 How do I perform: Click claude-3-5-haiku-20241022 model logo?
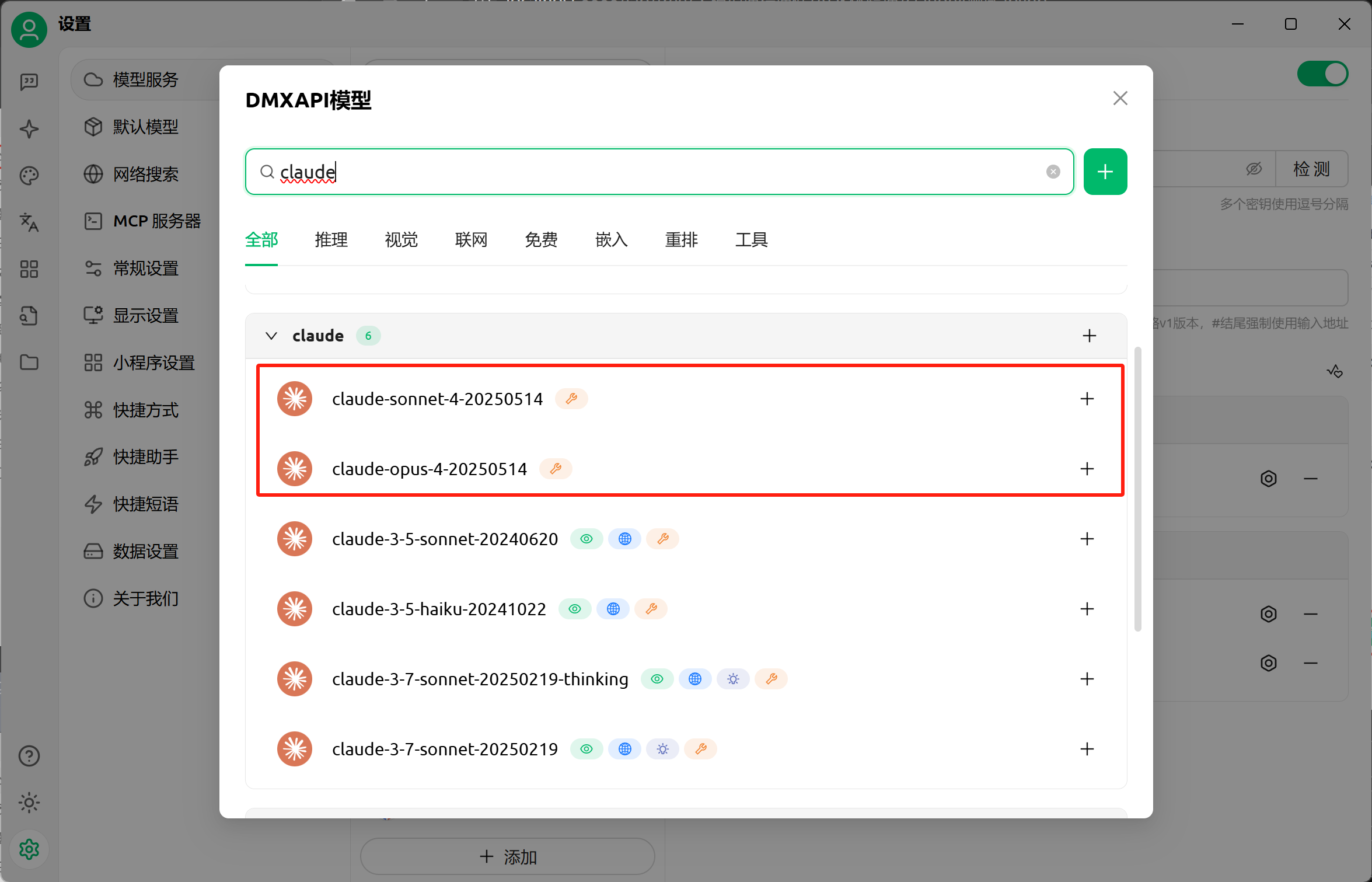295,609
